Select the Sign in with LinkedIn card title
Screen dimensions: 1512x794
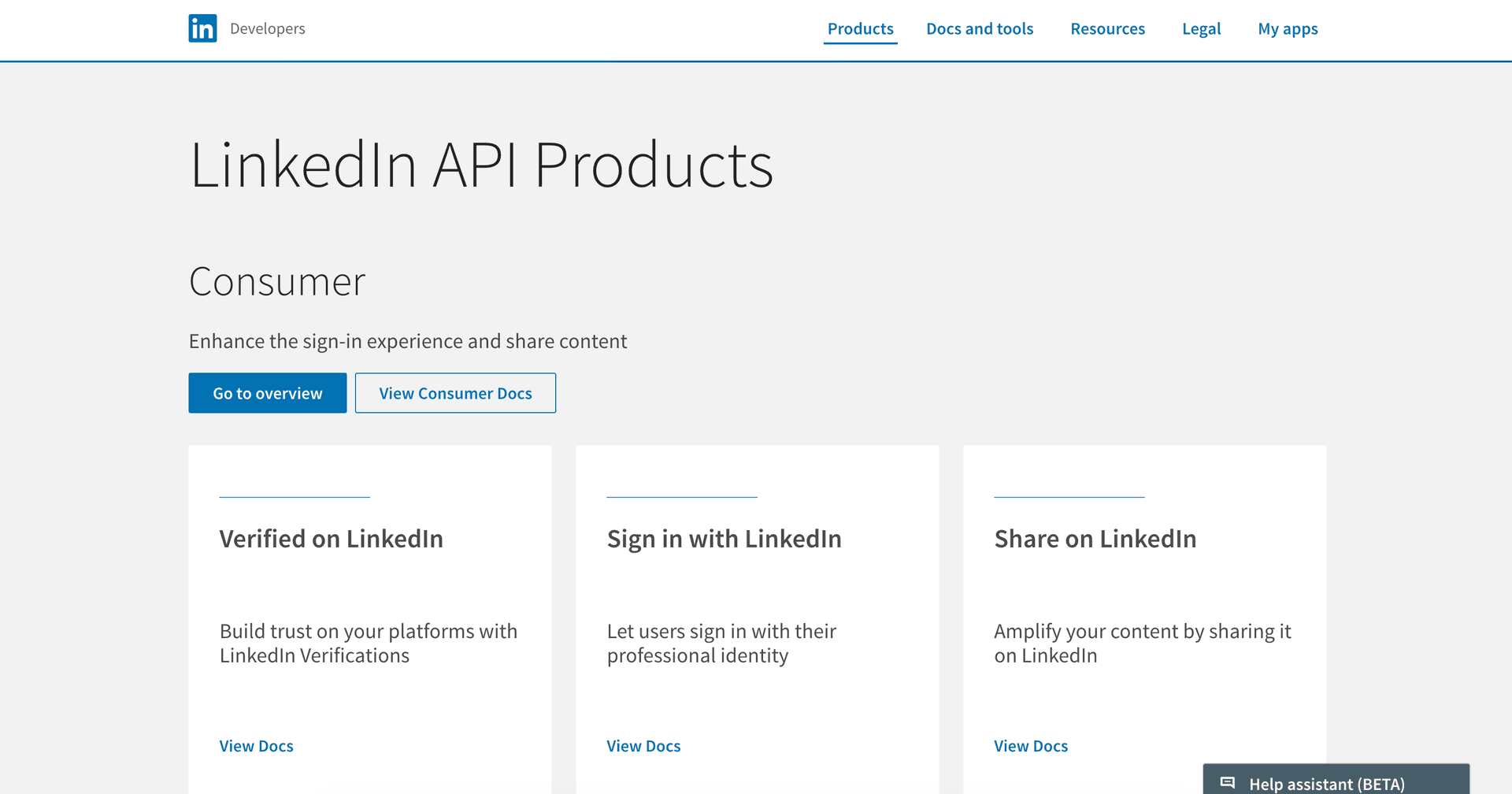[x=724, y=539]
